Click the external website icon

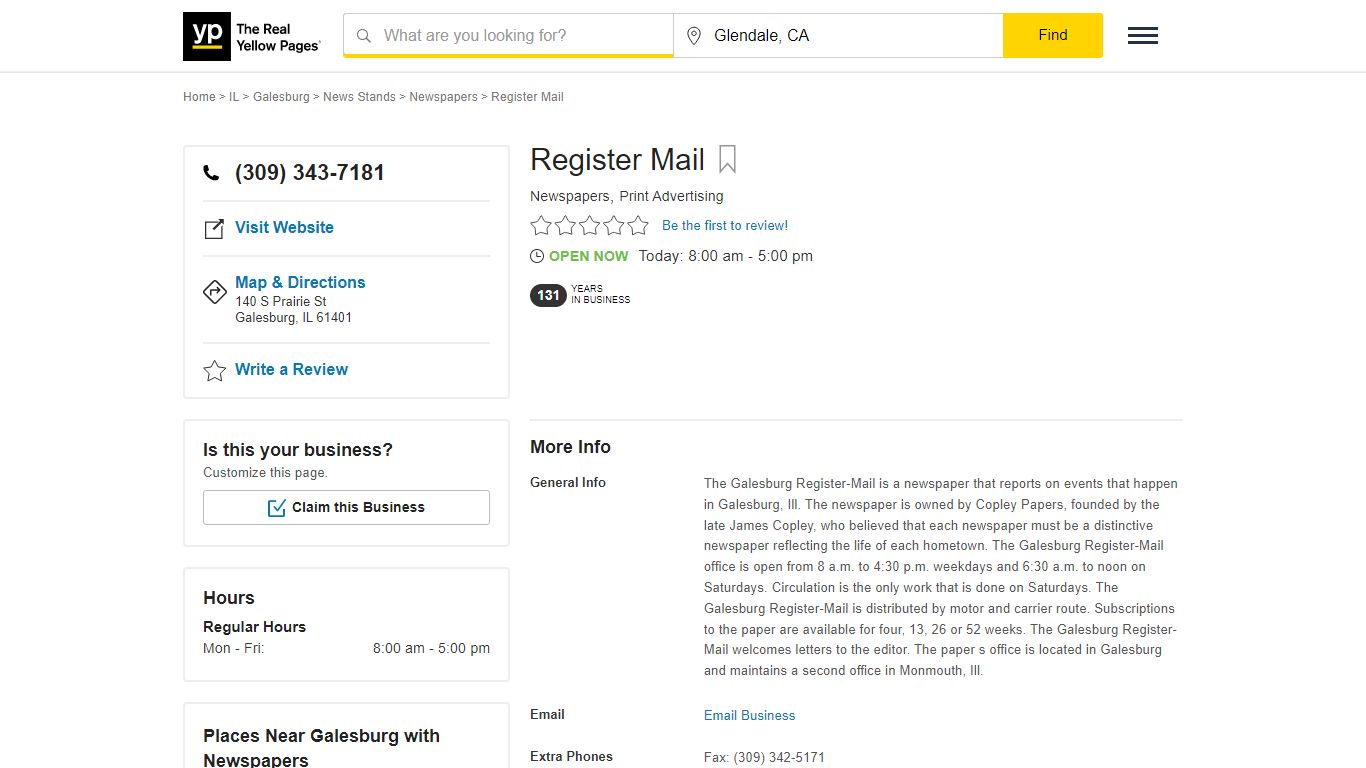pos(214,229)
